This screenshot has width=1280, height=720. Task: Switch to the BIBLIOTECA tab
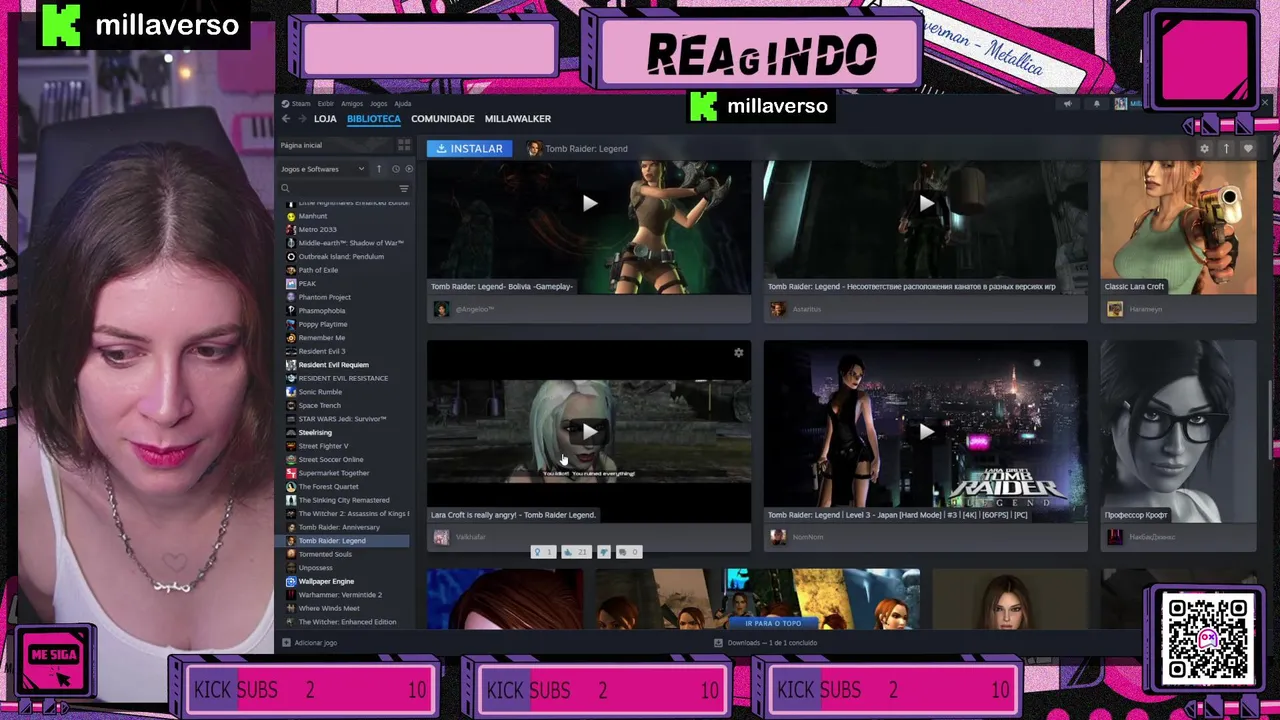tap(374, 118)
